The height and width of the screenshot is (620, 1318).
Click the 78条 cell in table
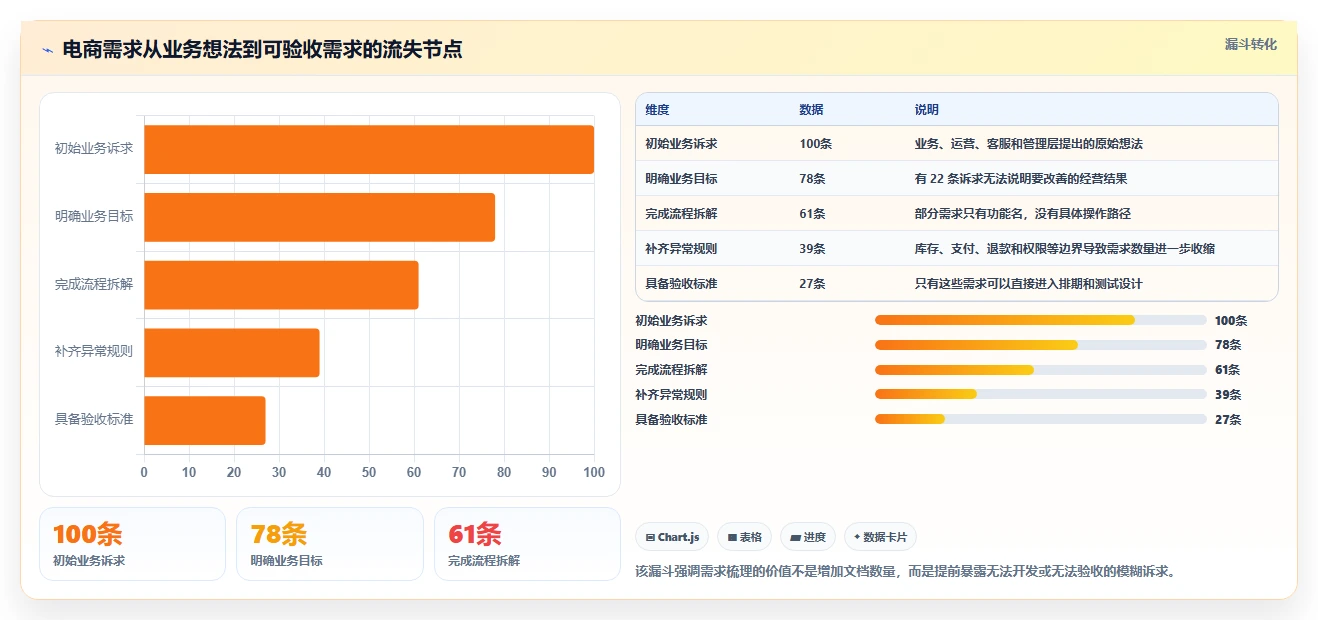click(x=812, y=179)
